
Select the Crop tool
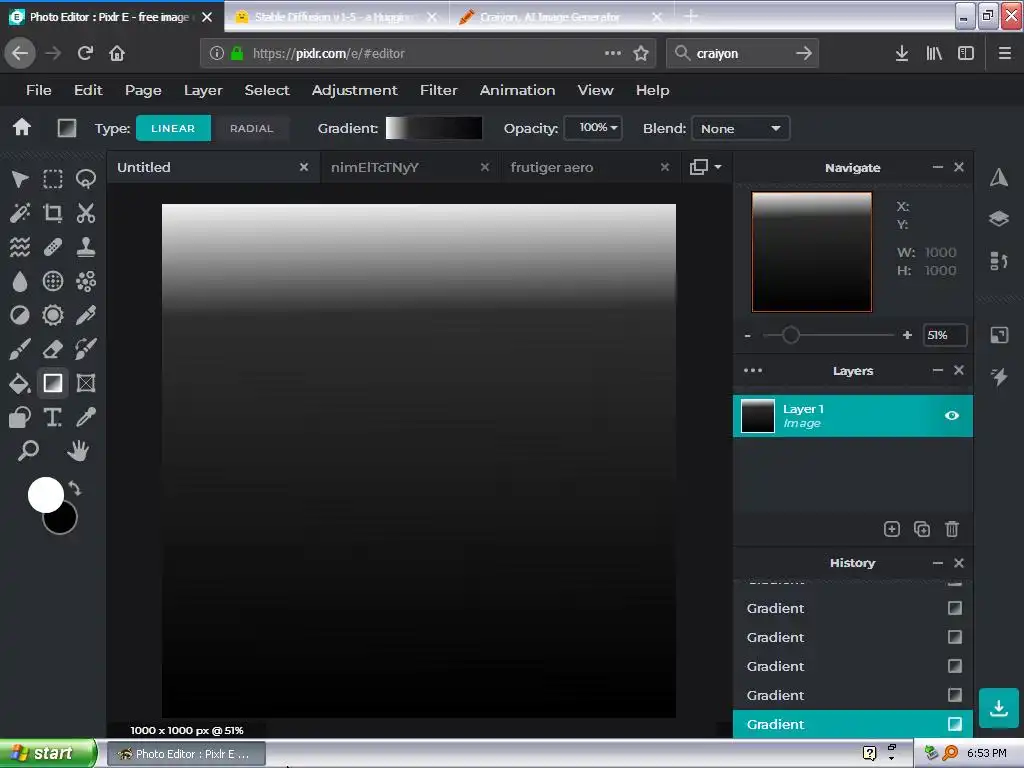(53, 213)
